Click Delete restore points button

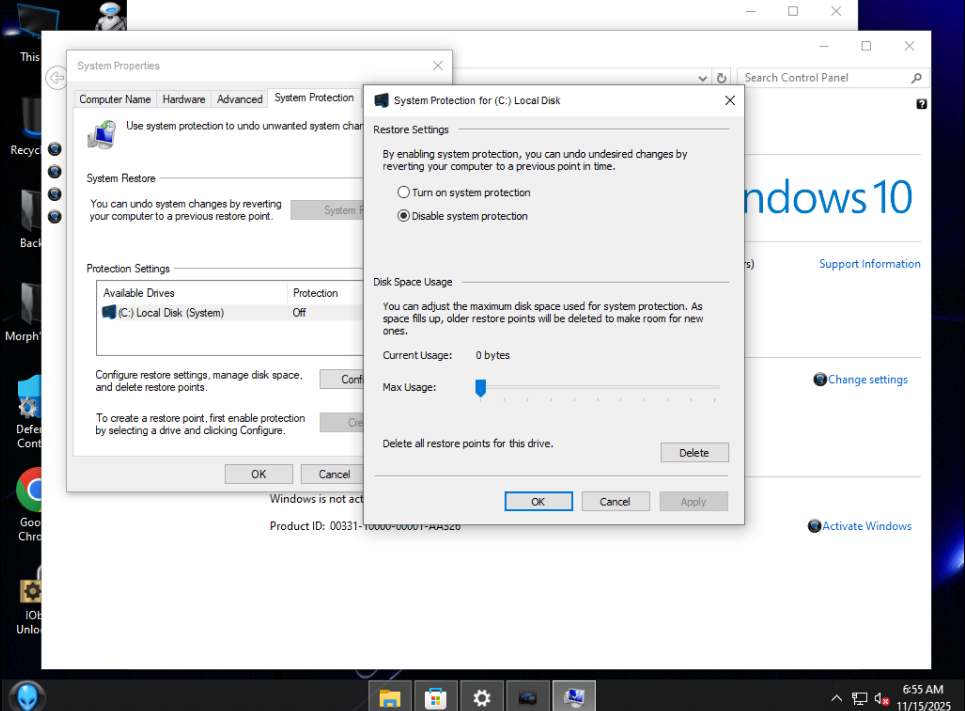(x=694, y=452)
